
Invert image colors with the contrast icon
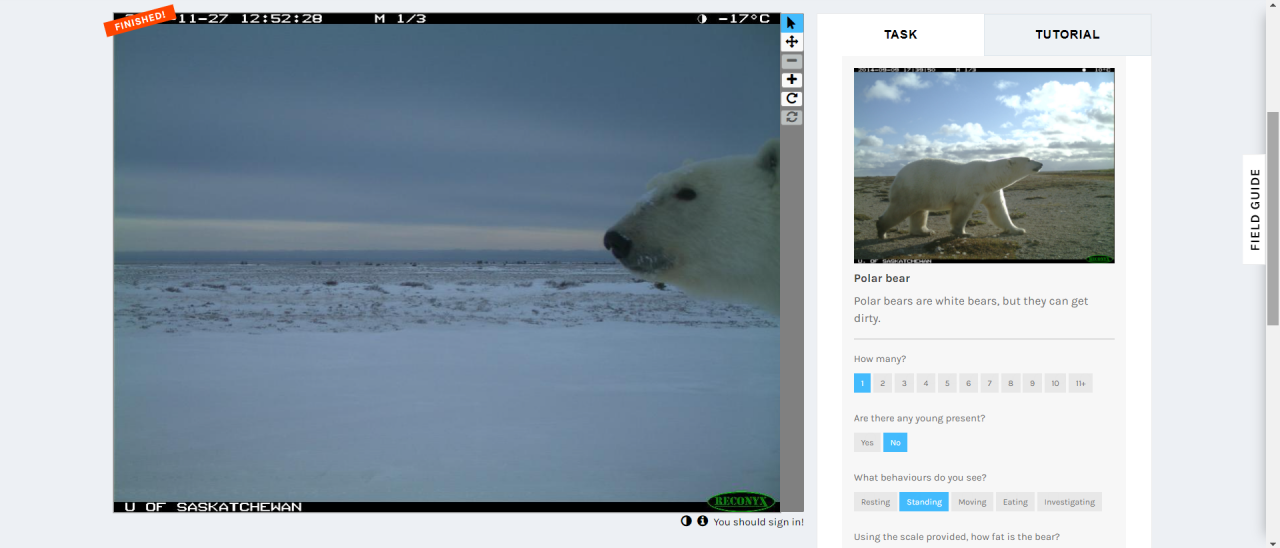(686, 521)
